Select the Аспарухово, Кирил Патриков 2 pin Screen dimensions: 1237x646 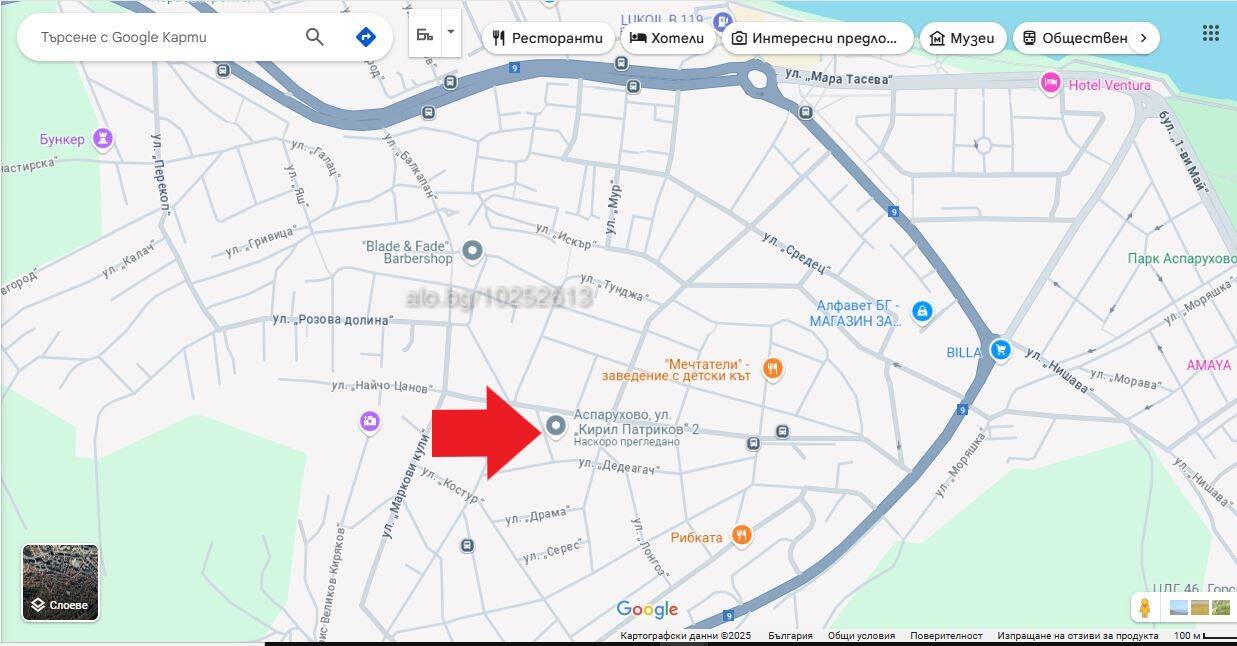(x=557, y=428)
